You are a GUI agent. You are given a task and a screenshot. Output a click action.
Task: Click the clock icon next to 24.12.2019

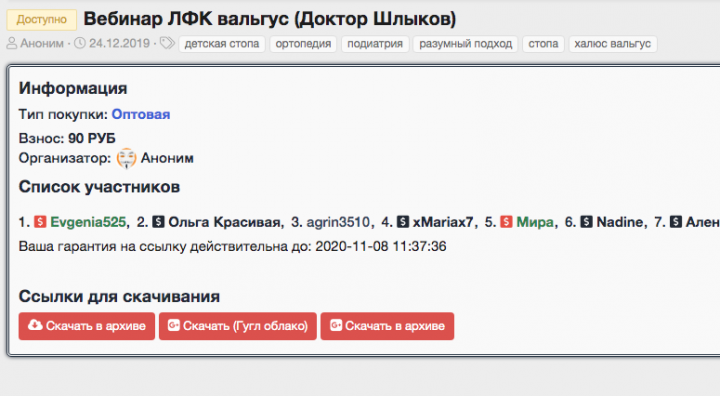80,43
